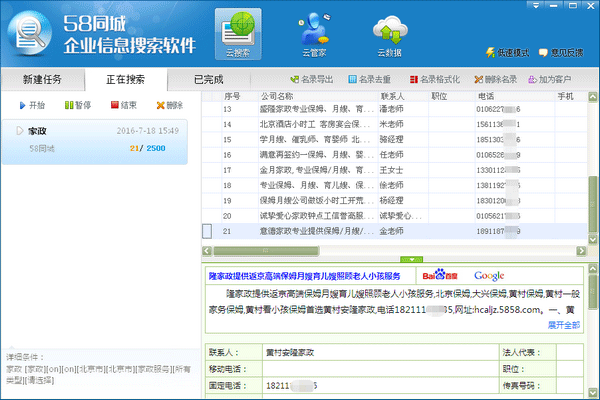
Task: Click 加为客户 add as customer
Action: (549, 79)
